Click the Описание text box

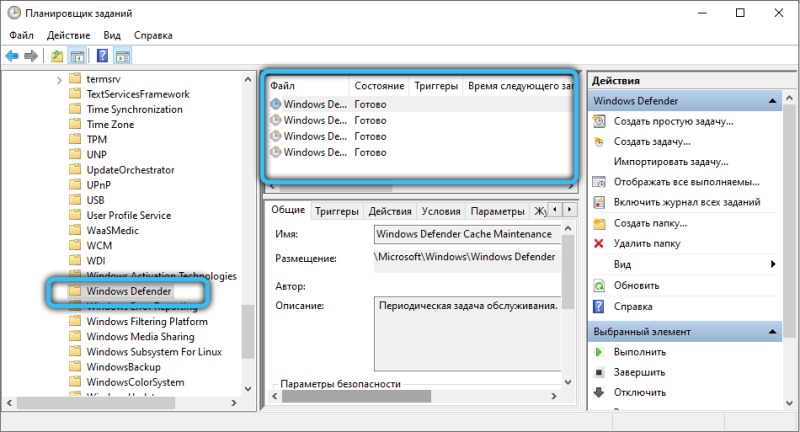click(x=467, y=334)
